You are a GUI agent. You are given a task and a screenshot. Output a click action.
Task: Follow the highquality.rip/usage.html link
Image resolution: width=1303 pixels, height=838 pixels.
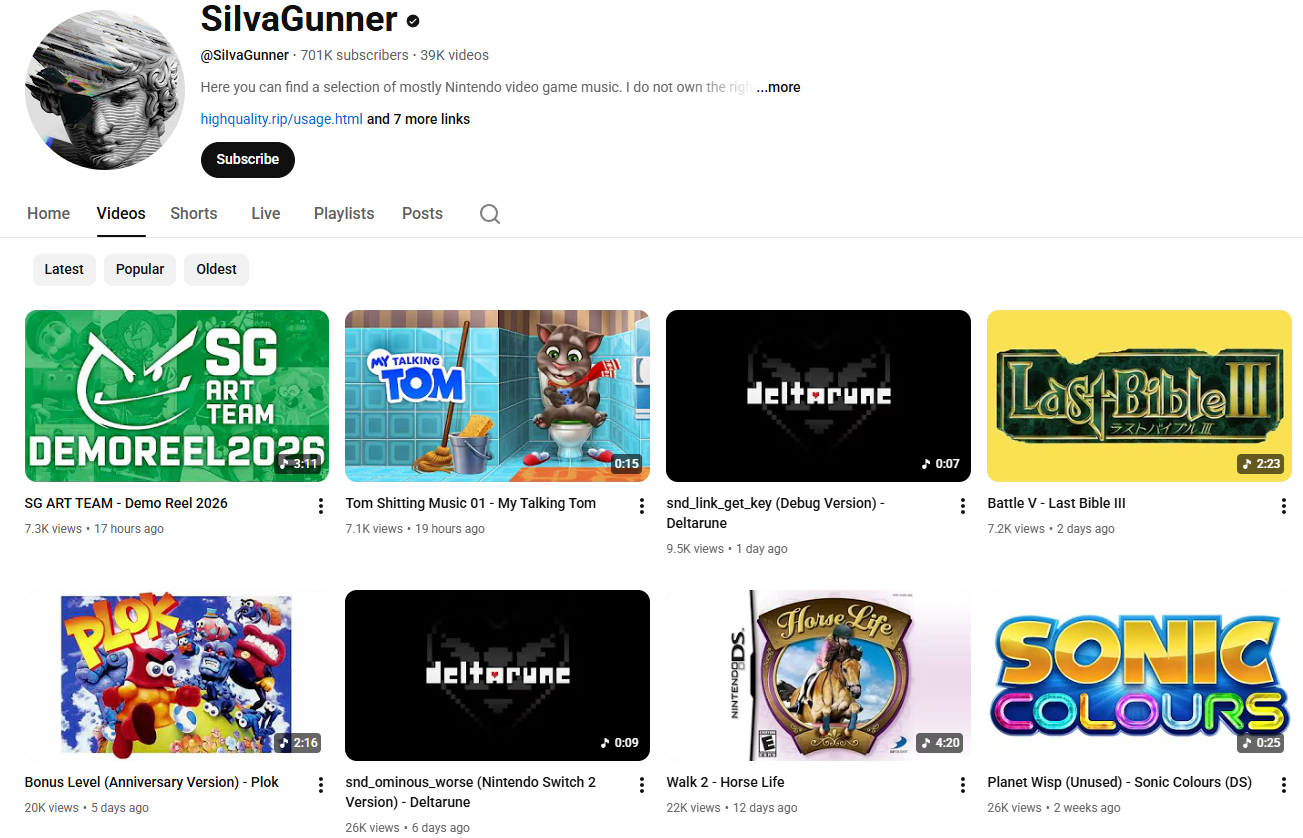click(281, 119)
